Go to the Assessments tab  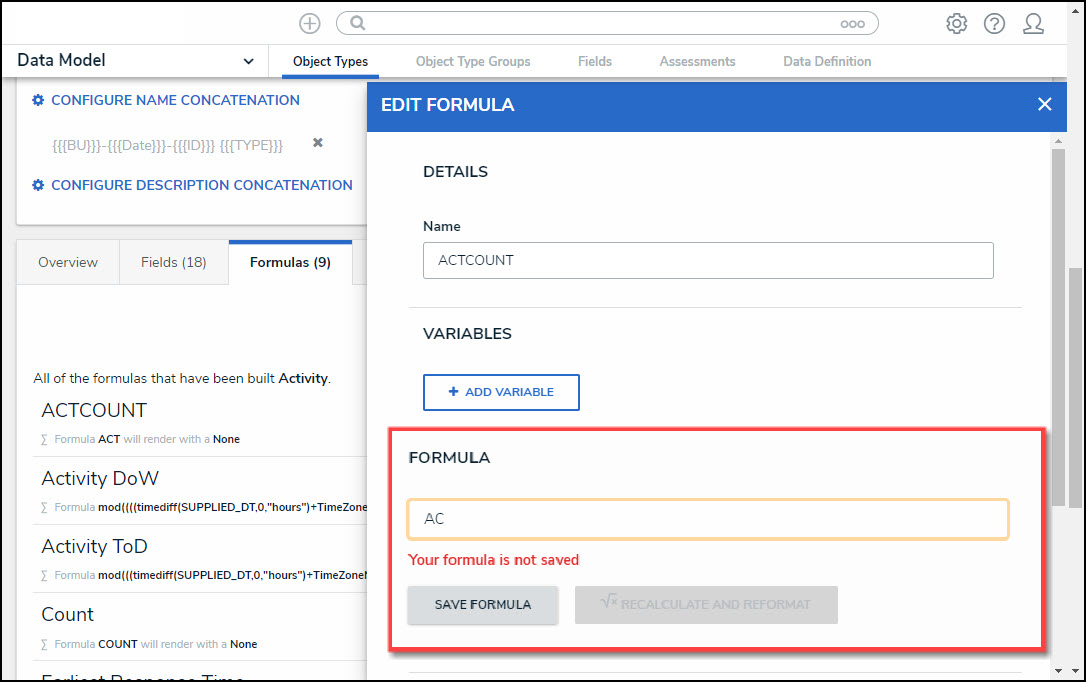pos(697,61)
